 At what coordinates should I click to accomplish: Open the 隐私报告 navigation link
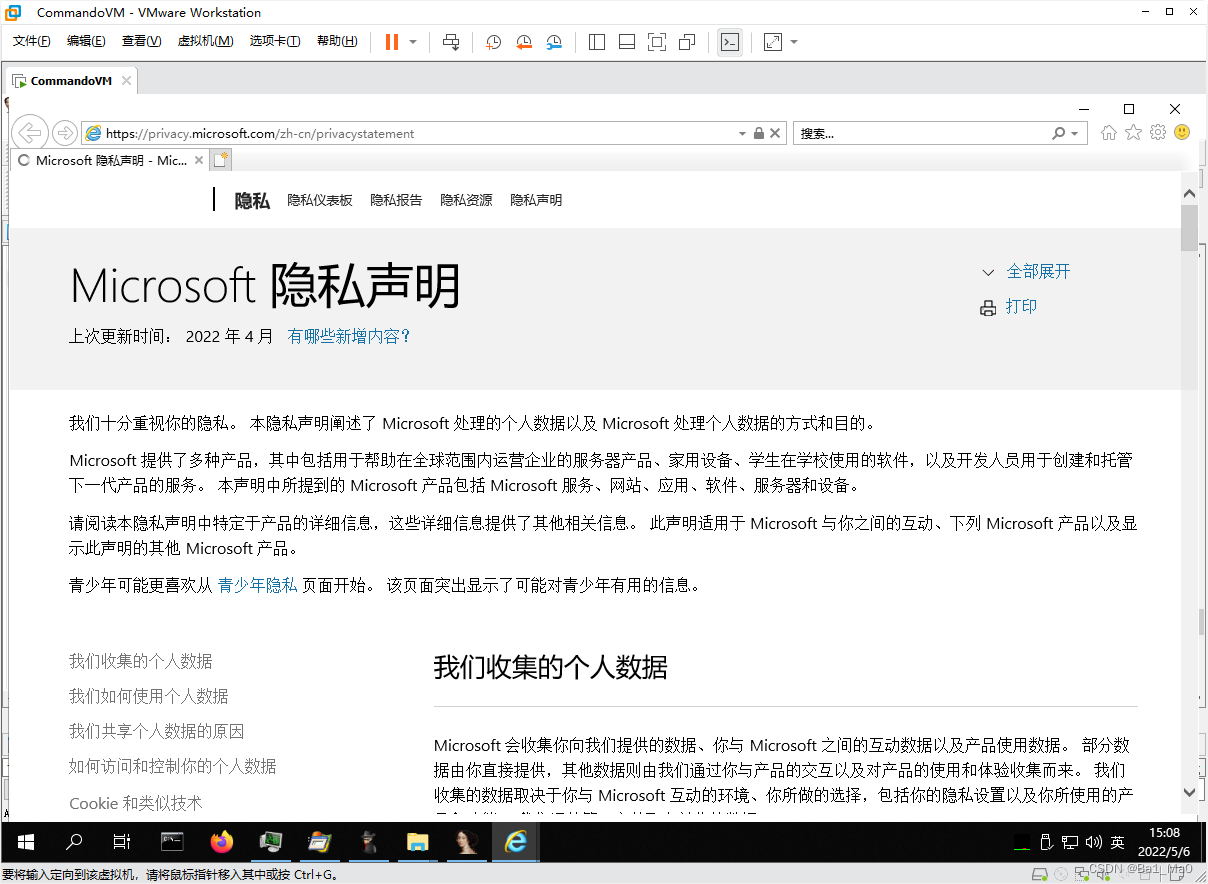pyautogui.click(x=396, y=200)
